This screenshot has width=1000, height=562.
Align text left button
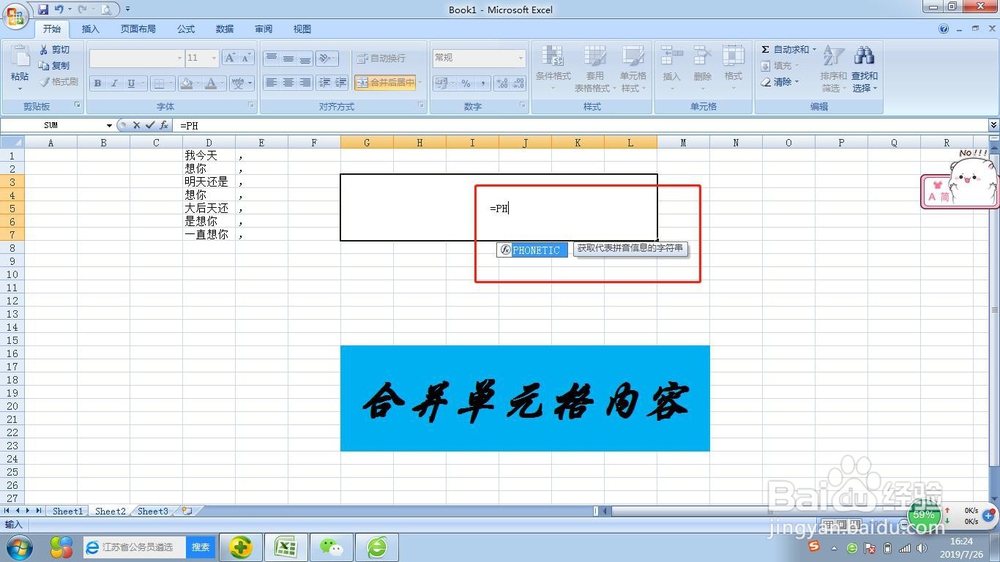point(271,82)
